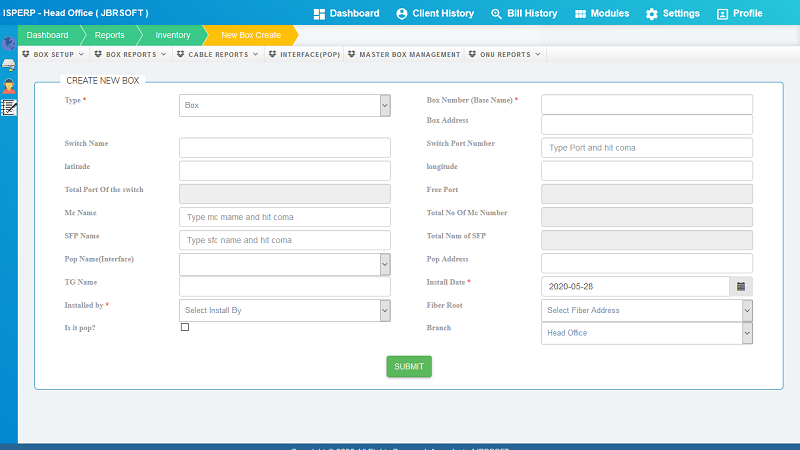The height and width of the screenshot is (450, 800).
Task: Click the globe icon in left sidebar
Action: 9,44
